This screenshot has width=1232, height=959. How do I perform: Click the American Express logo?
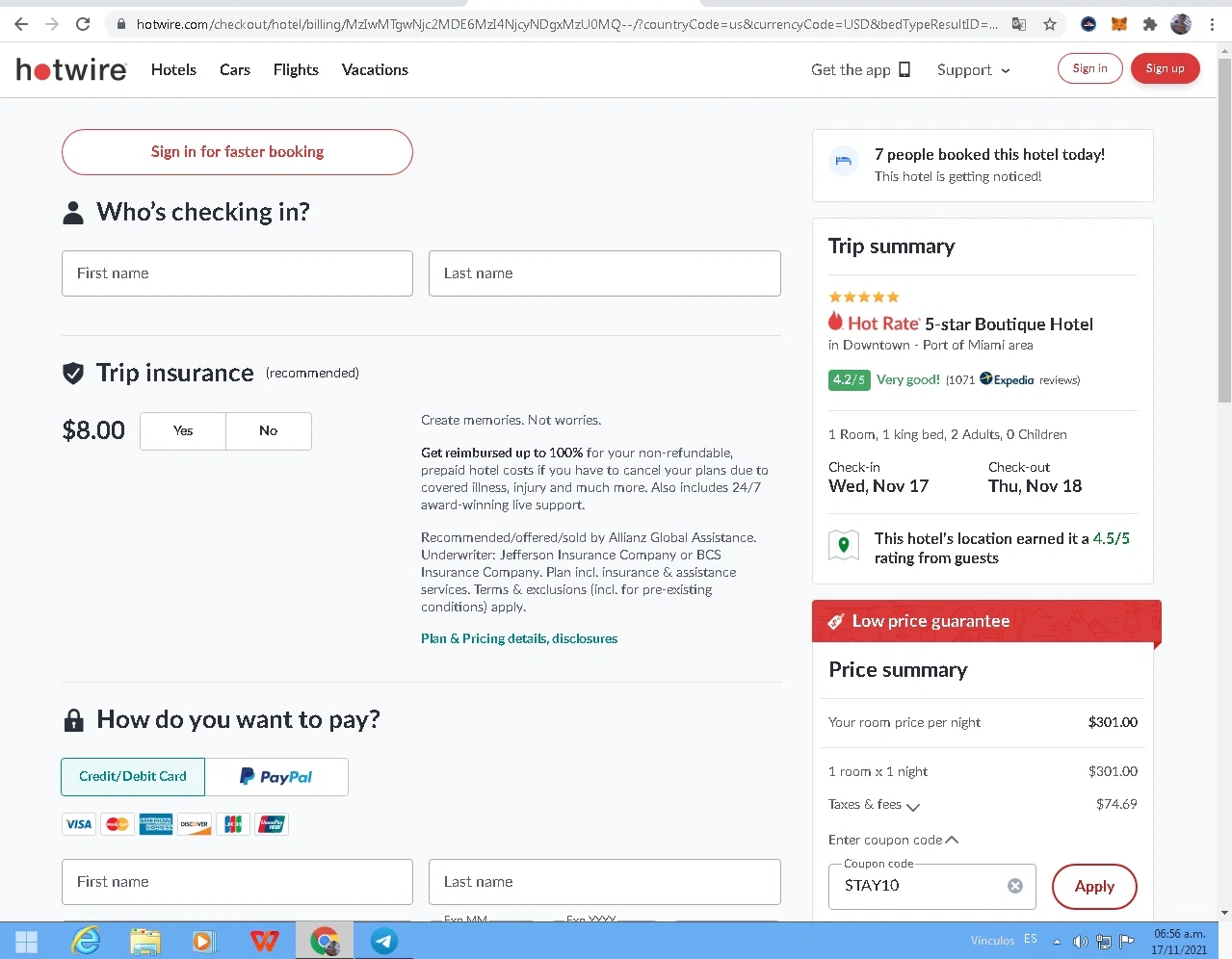(156, 824)
